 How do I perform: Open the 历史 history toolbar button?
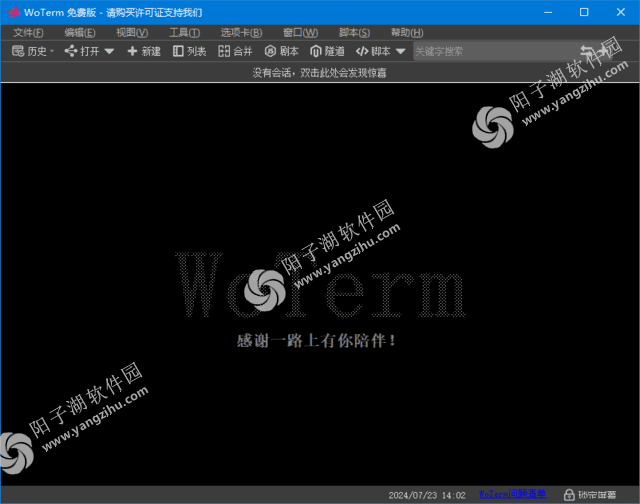click(x=33, y=51)
